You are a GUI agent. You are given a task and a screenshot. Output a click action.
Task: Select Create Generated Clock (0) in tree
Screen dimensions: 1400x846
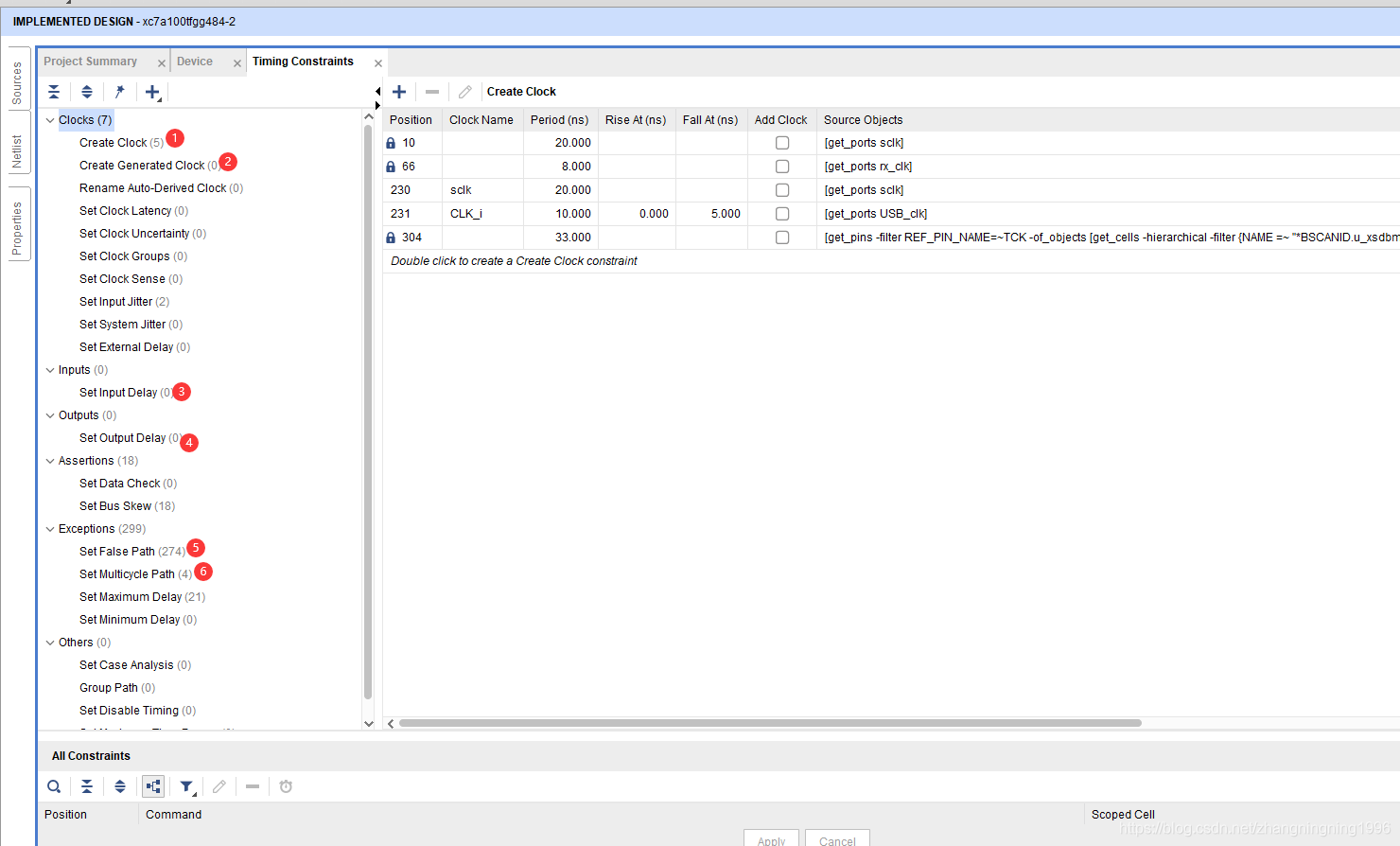(x=149, y=166)
